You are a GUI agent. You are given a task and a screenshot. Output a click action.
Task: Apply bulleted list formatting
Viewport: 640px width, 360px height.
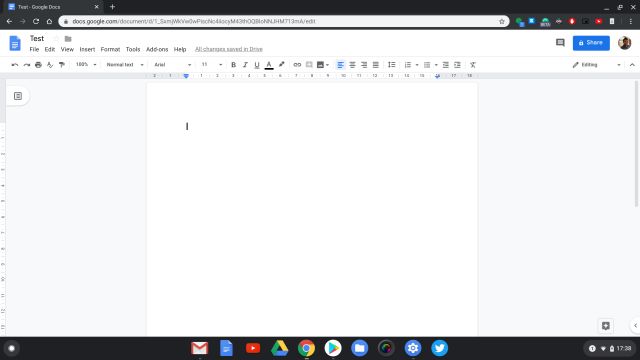pos(427,65)
